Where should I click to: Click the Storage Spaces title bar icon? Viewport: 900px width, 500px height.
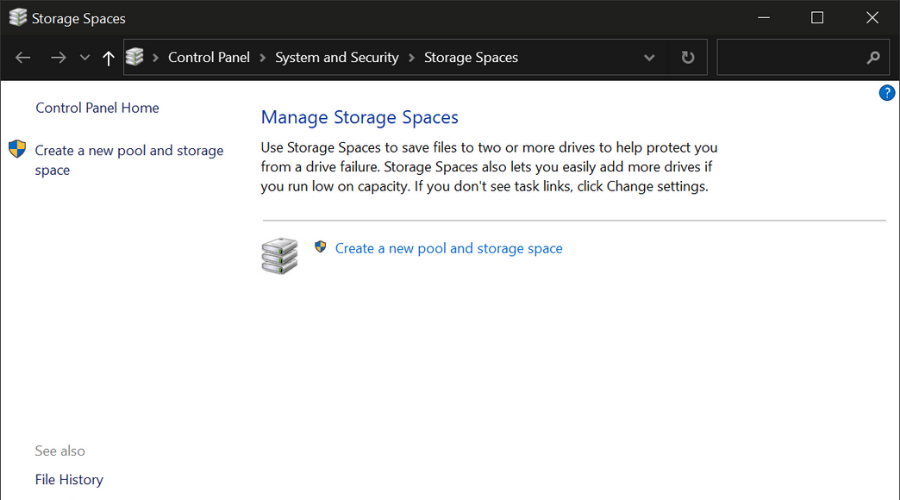[x=18, y=18]
